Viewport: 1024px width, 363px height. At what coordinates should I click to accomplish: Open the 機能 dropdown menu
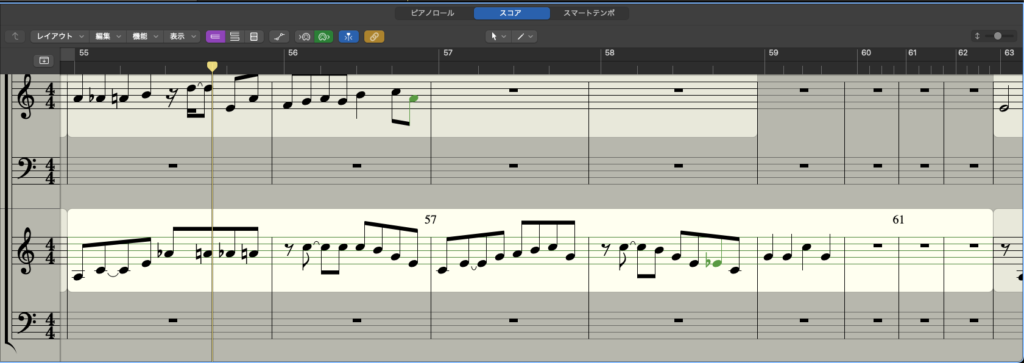[144, 37]
